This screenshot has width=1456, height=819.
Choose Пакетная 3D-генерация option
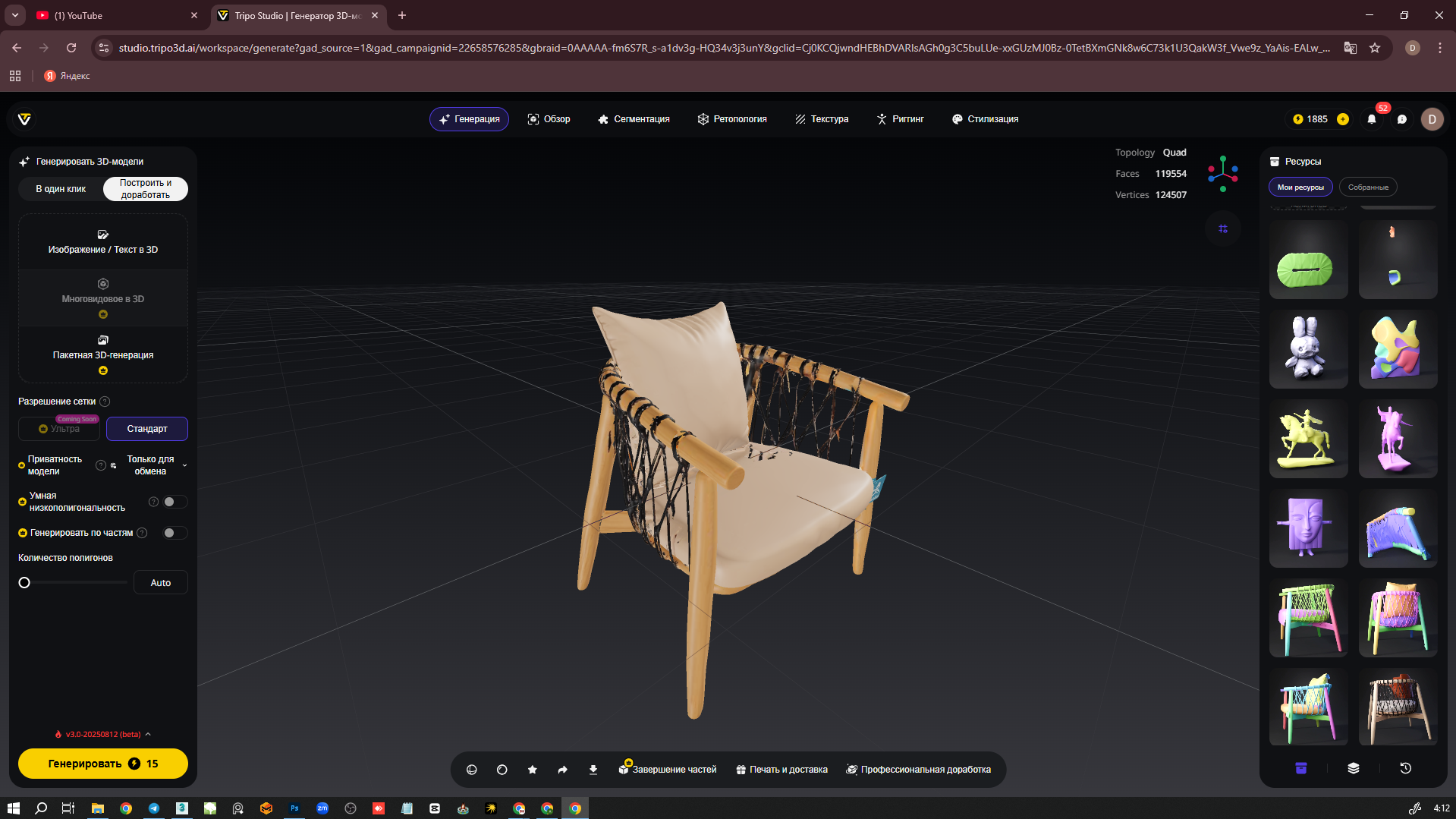point(103,355)
